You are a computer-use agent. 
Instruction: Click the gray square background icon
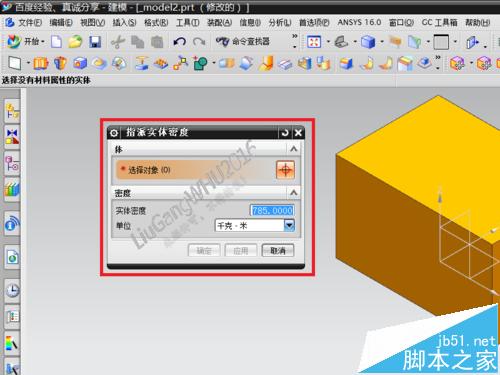pos(441,42)
